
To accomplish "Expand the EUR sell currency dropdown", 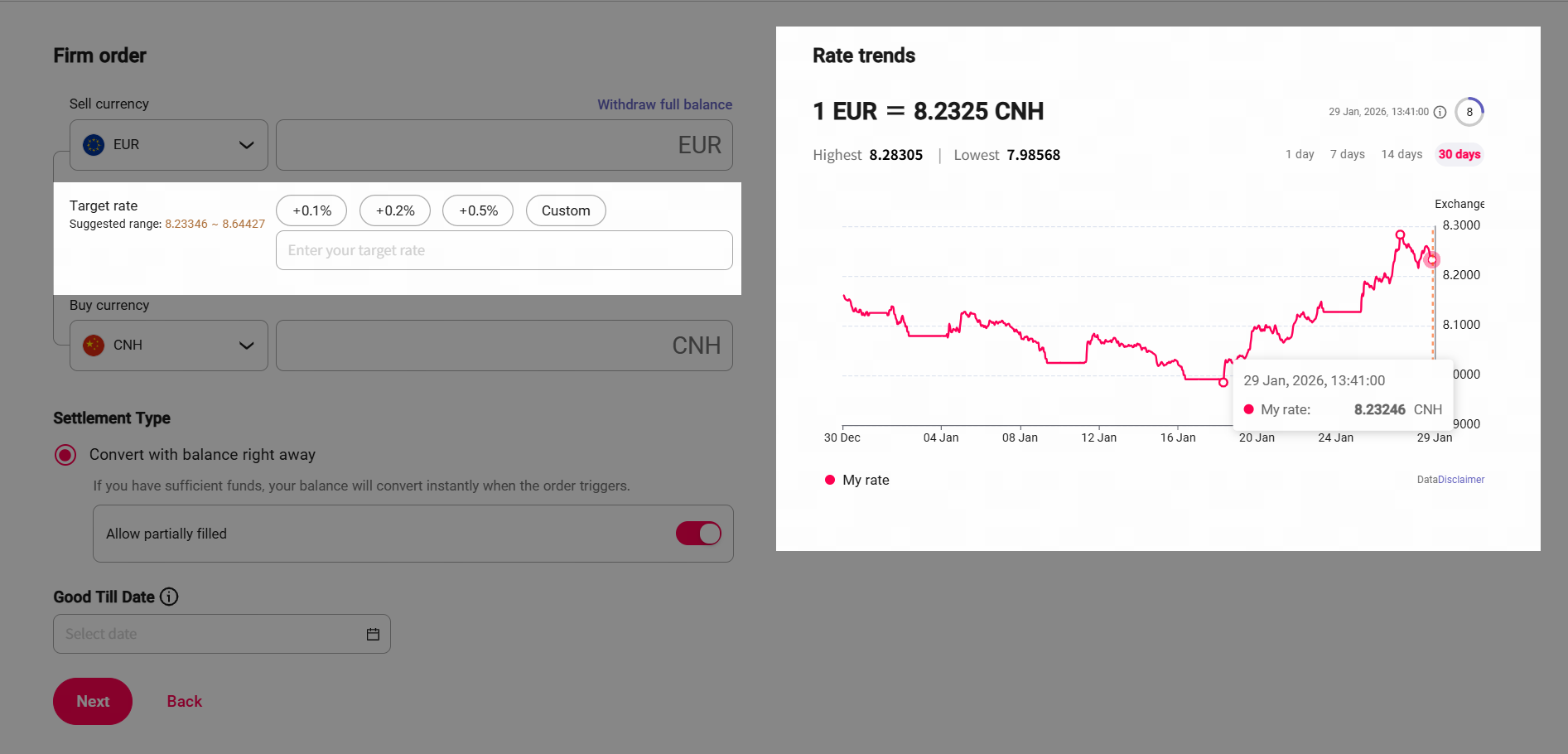I will pos(245,145).
